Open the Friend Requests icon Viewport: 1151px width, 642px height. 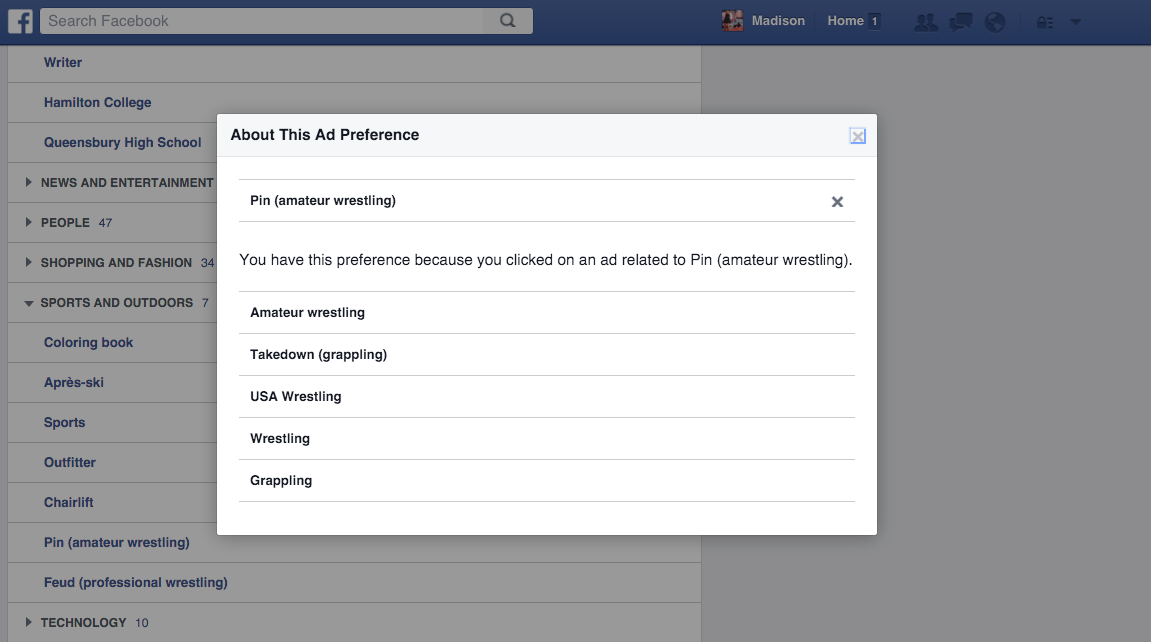click(x=926, y=22)
